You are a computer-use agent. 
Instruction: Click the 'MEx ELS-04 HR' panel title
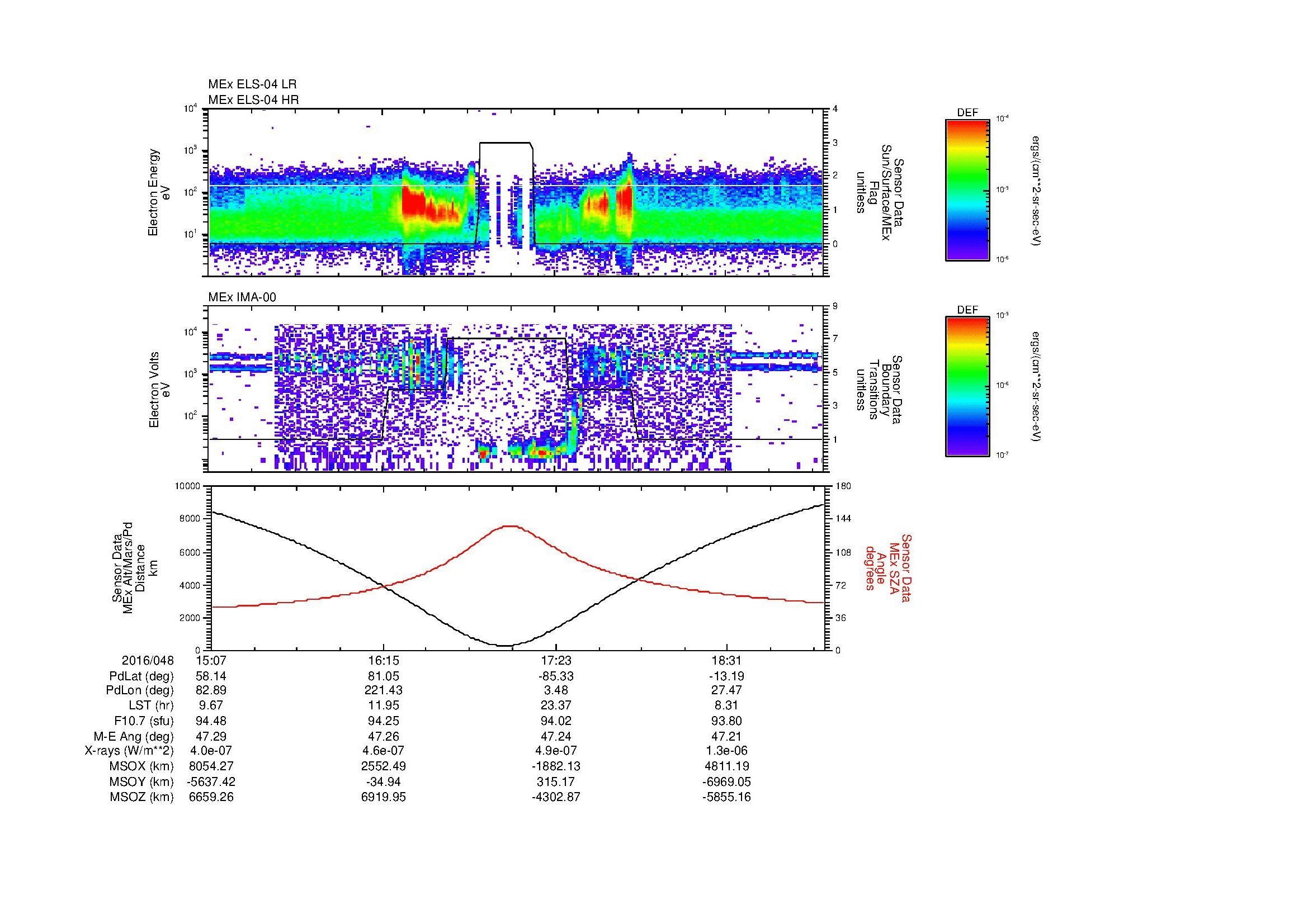(x=253, y=99)
